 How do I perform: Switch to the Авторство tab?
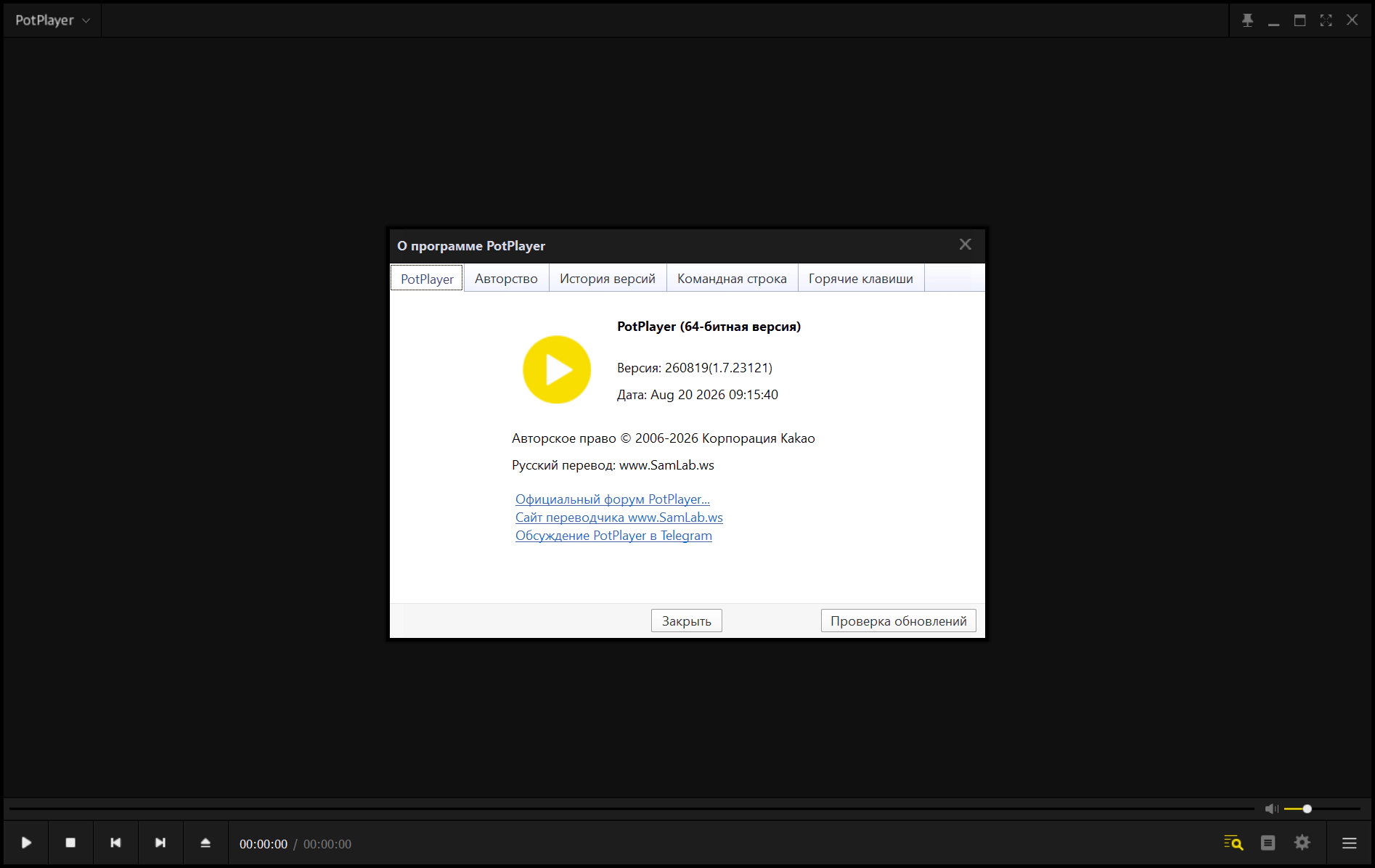click(x=506, y=279)
